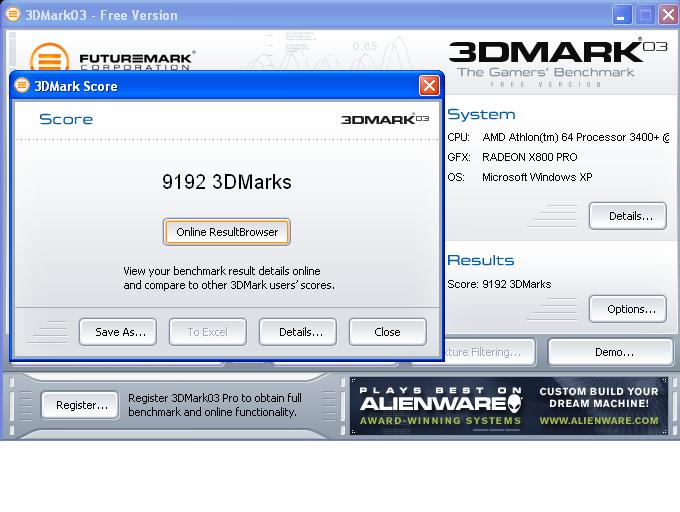Viewport: 680px width, 512px height.
Task: Click the "Score" heading in the dialog
Action: 66,119
